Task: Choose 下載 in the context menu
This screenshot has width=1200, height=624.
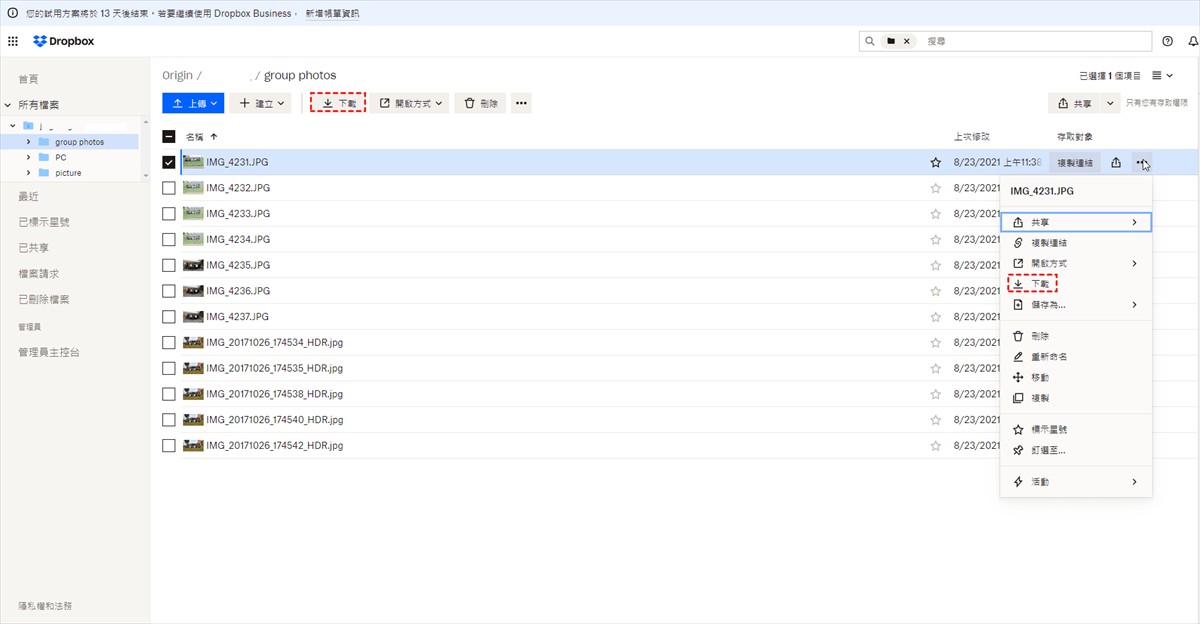Action: pos(1076,284)
